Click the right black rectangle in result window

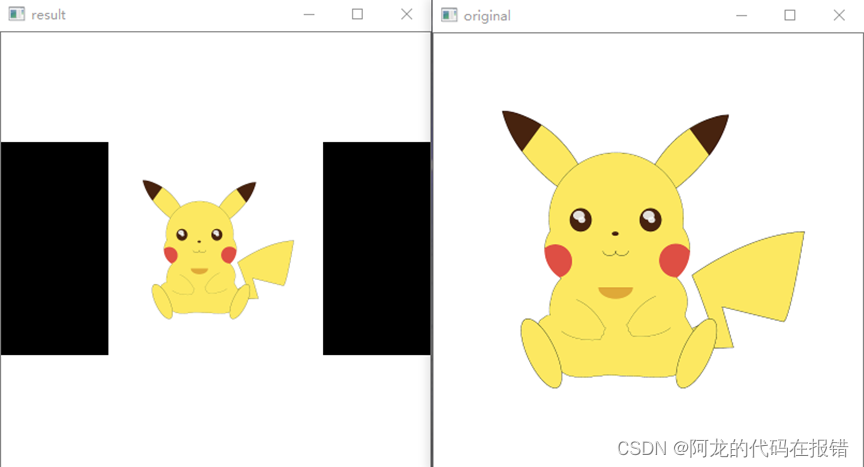pyautogui.click(x=376, y=248)
